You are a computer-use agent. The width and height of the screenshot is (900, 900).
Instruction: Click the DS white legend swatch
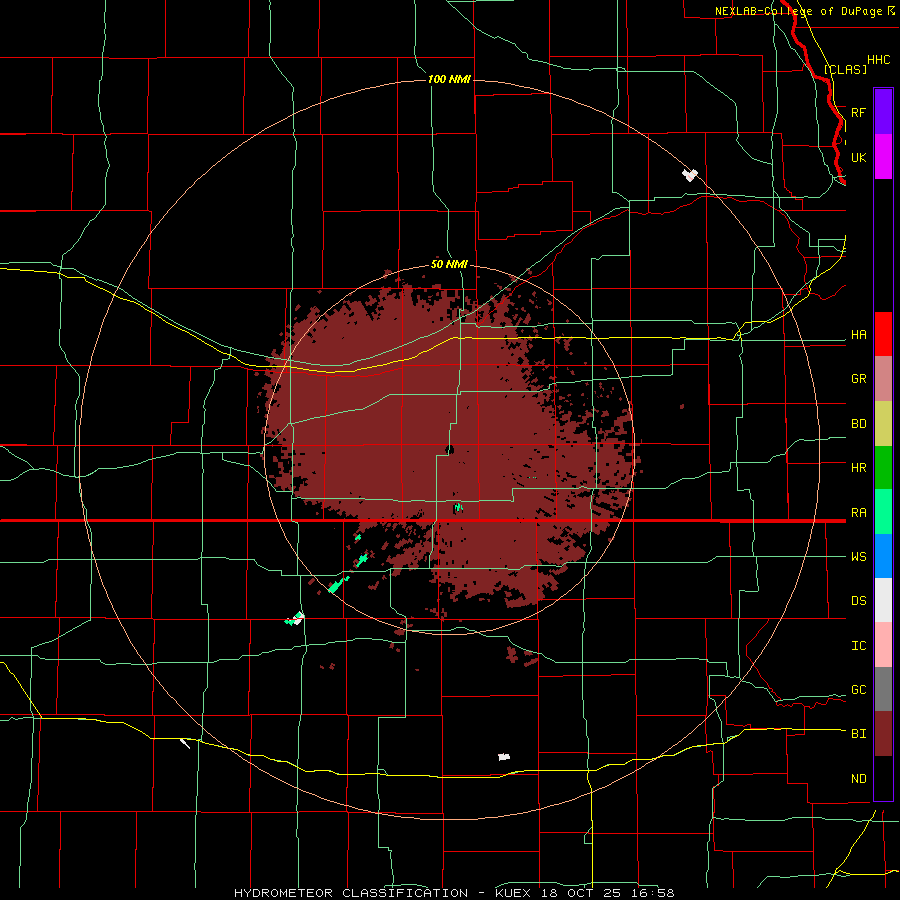[x=883, y=600]
